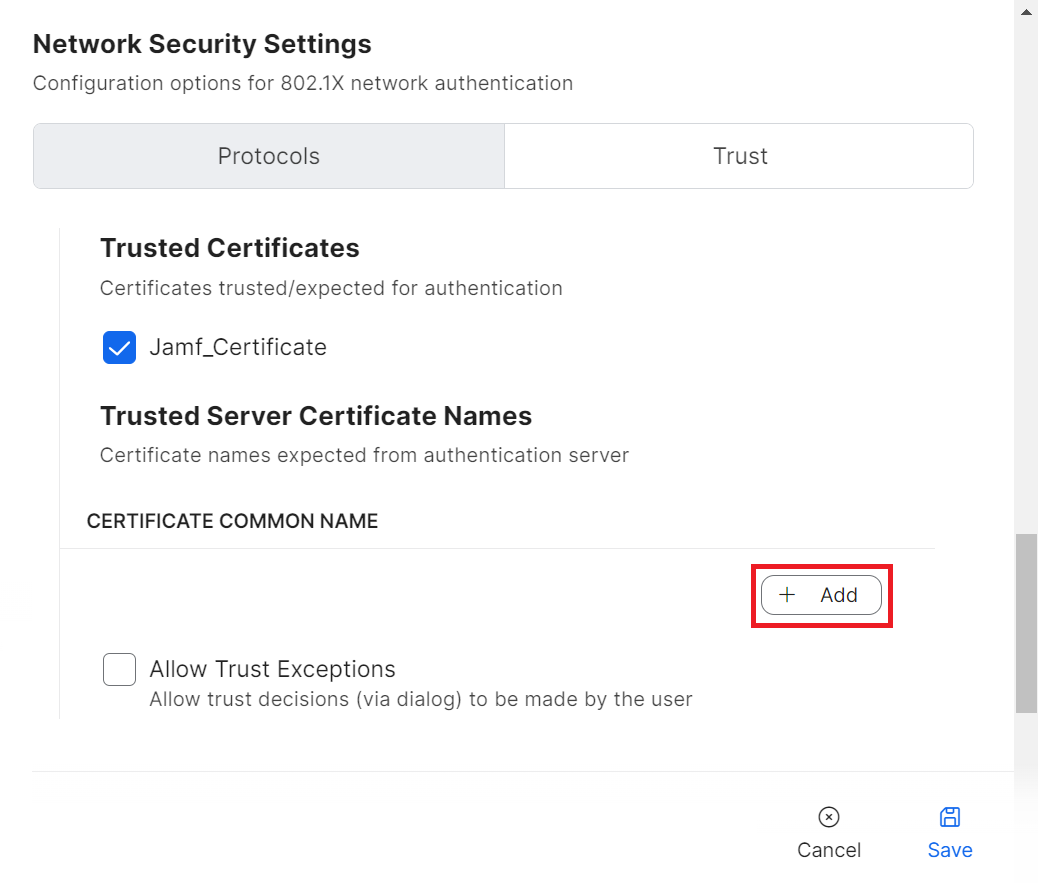Click the Allow Trust Exceptions label

pyautogui.click(x=272, y=669)
